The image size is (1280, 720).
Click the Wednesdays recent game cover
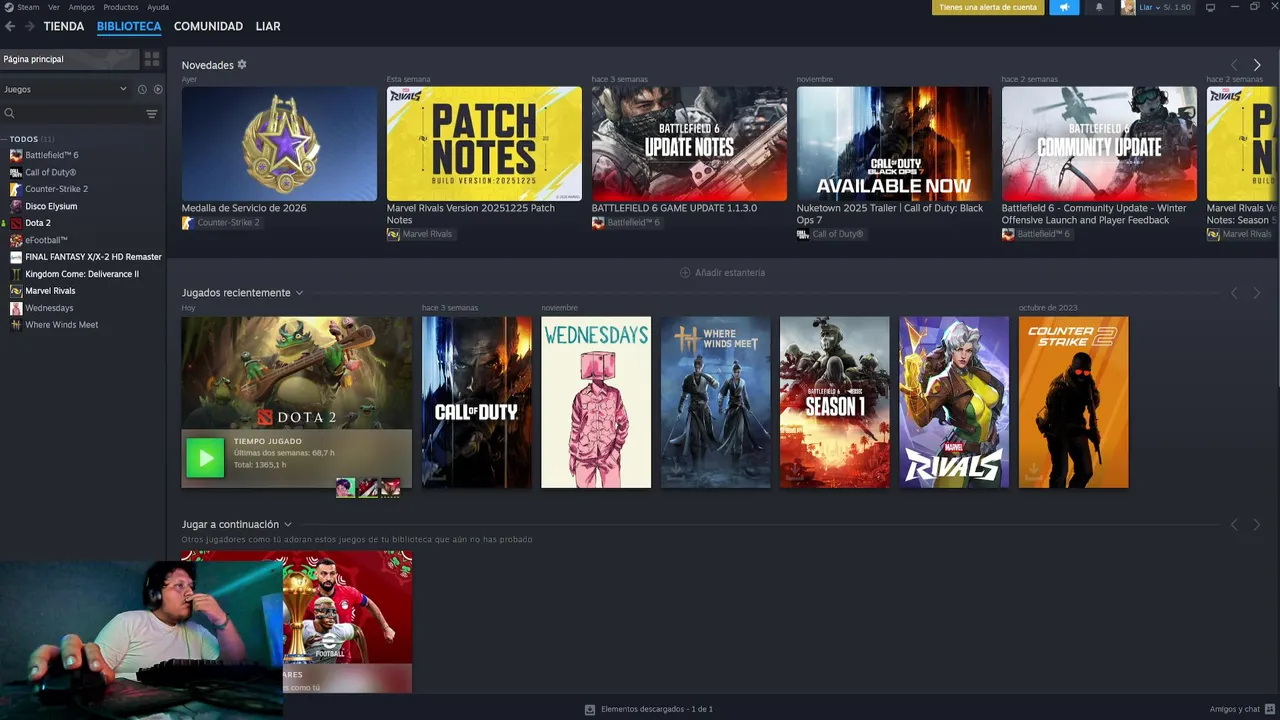[596, 402]
